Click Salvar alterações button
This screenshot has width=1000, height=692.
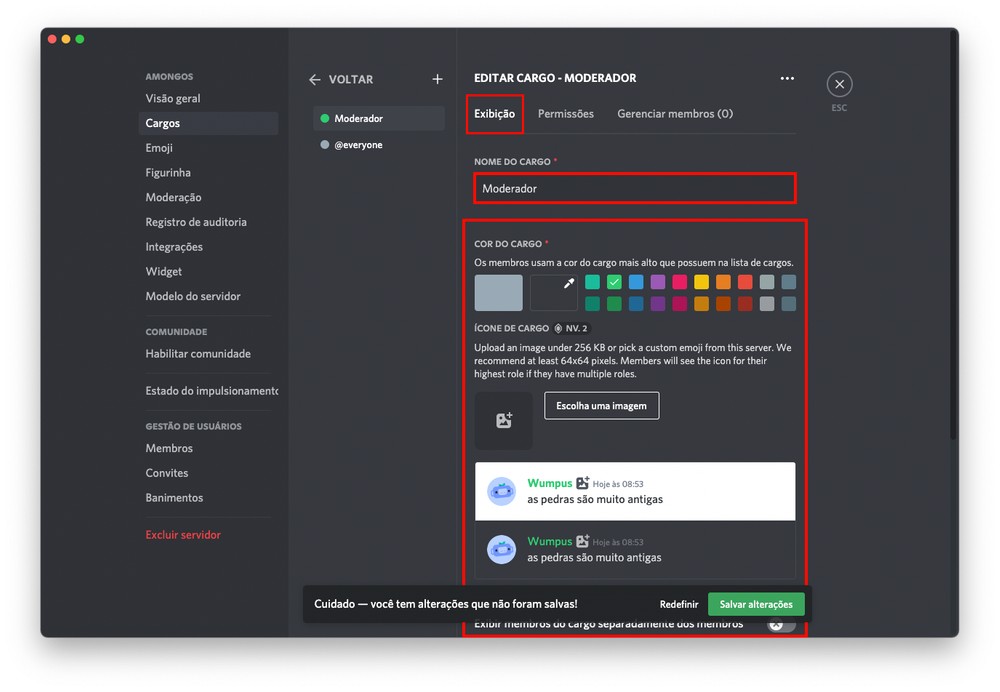[x=756, y=604]
